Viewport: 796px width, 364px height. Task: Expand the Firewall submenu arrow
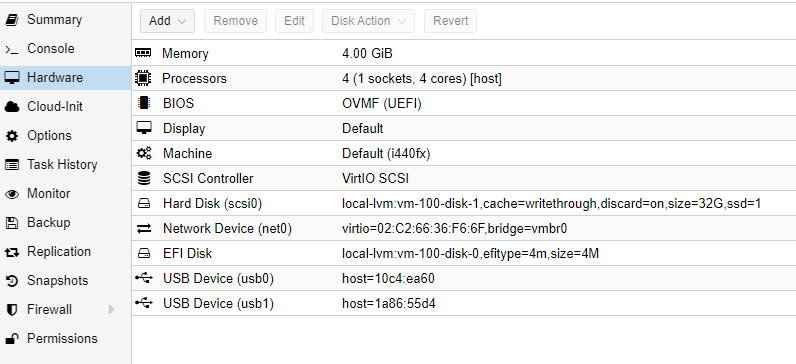tap(111, 309)
